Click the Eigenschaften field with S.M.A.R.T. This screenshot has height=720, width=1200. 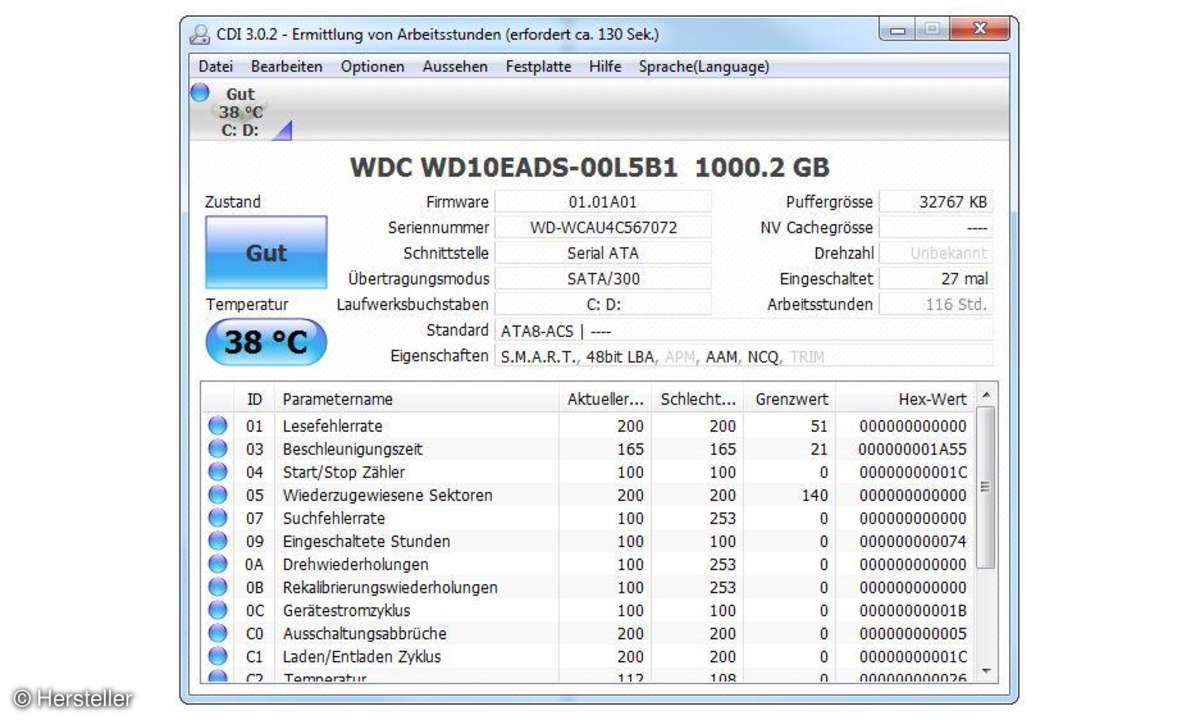(x=744, y=356)
